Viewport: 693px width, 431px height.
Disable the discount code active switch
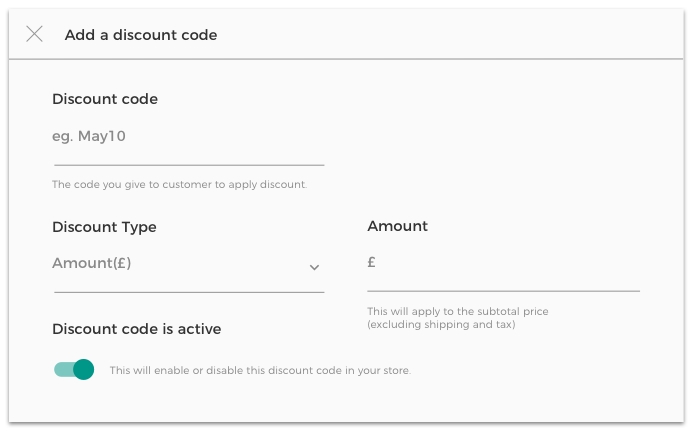(74, 370)
